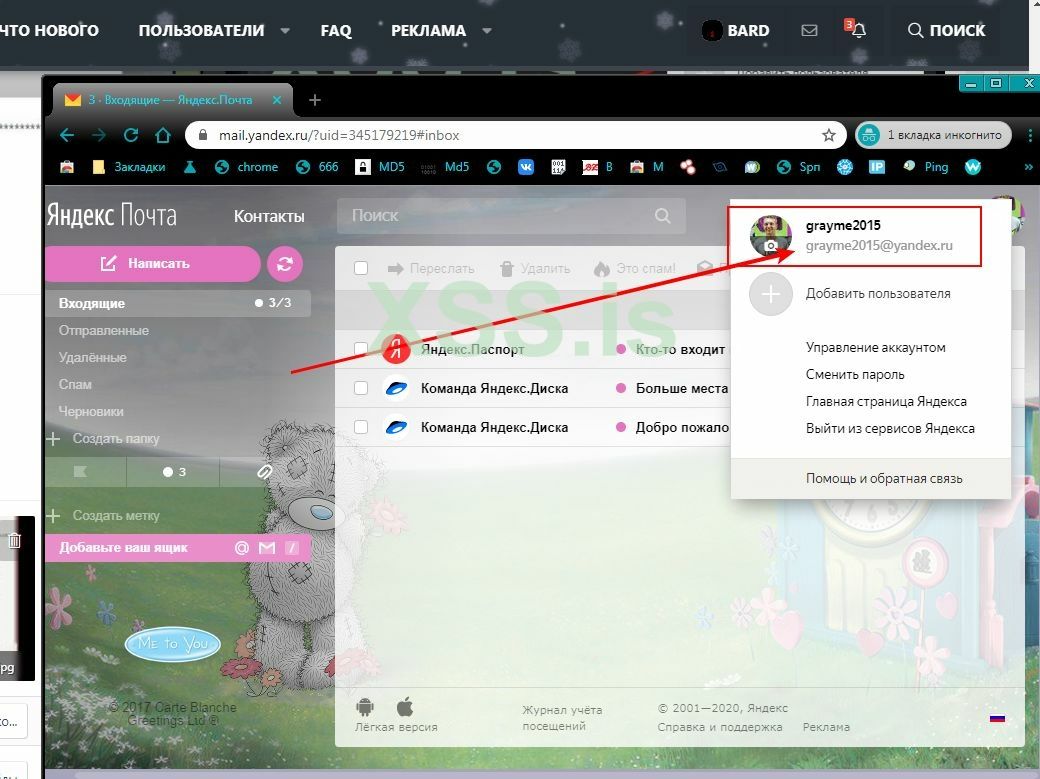Screen dimensions: 1040x779
Task: Select Управление аккаунтом menu entry
Action: tap(875, 347)
